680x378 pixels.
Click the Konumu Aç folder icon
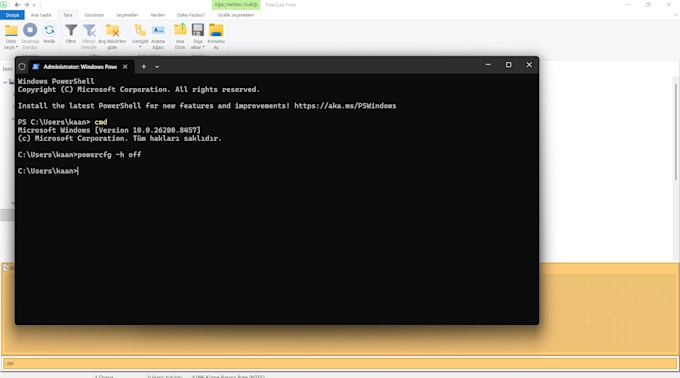(216, 30)
